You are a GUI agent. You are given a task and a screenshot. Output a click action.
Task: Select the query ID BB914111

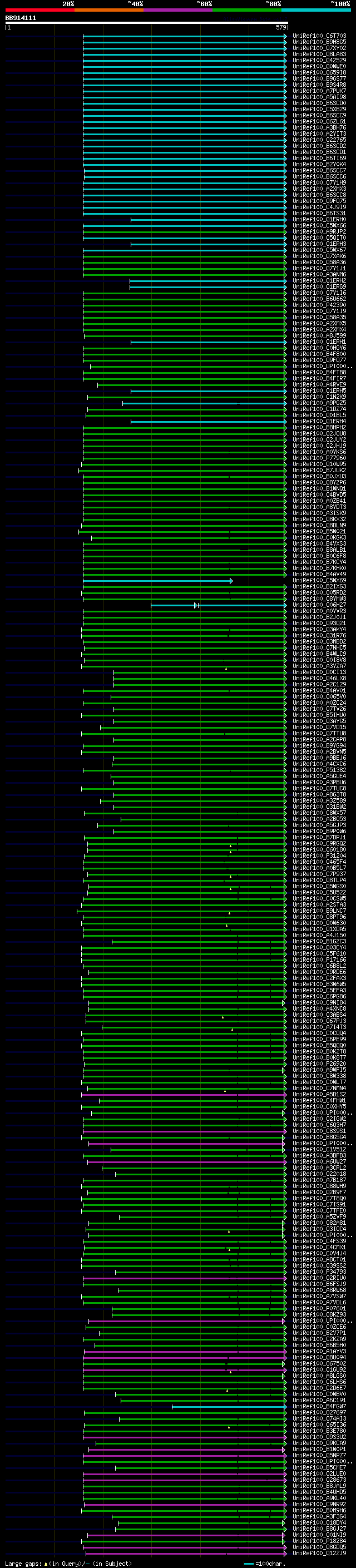[x=21, y=18]
